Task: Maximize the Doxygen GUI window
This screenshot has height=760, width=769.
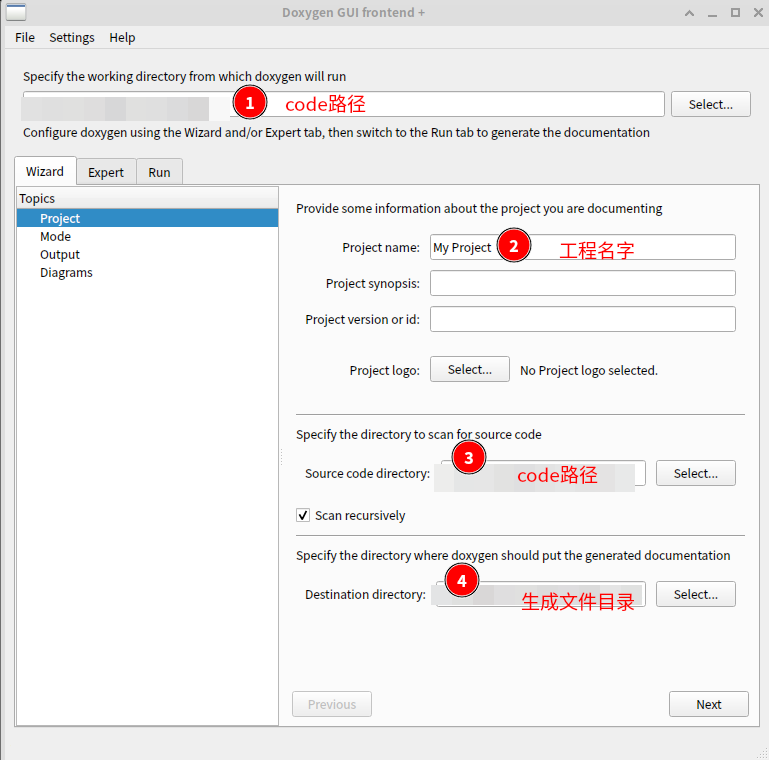Action: click(x=735, y=13)
